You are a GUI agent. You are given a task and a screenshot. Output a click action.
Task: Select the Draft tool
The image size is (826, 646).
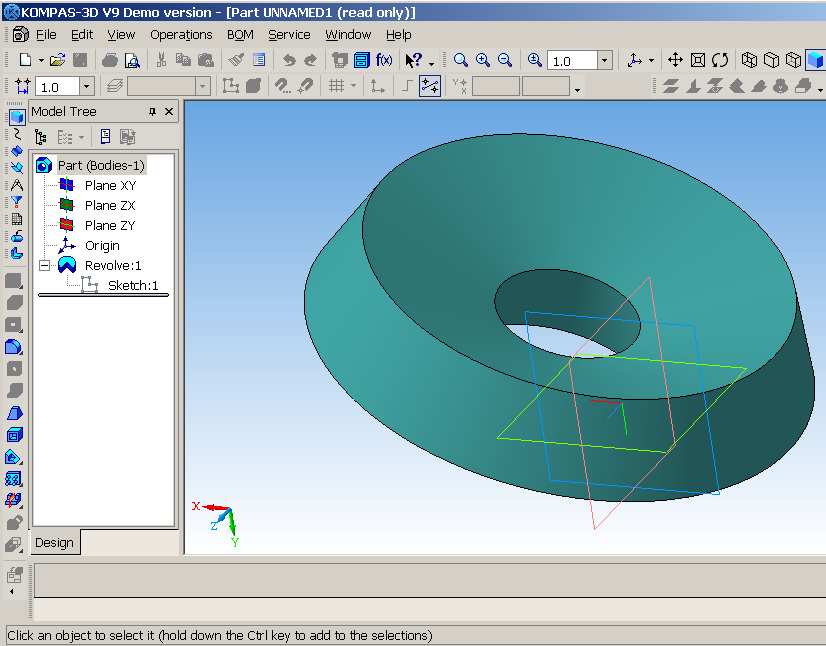13,413
